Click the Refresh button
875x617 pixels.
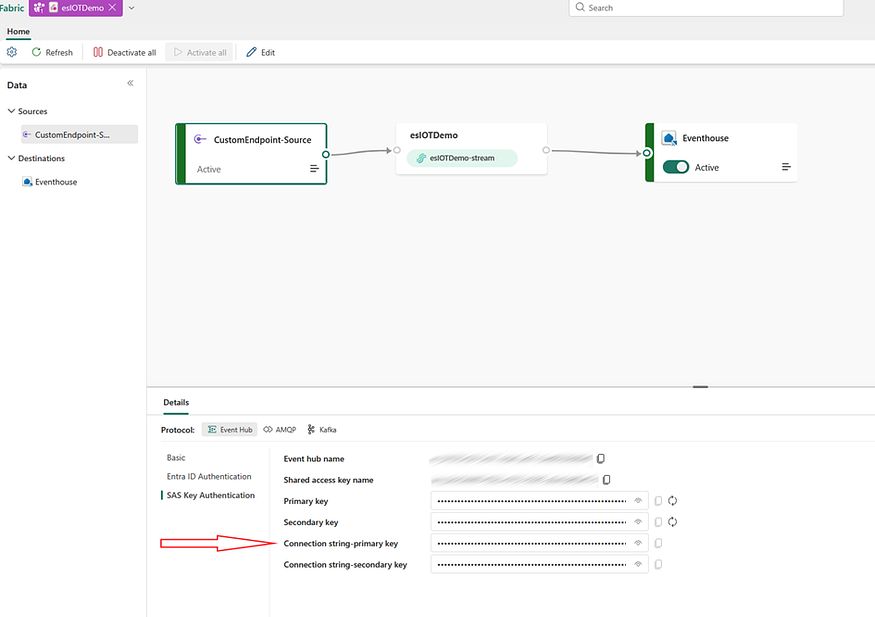tap(52, 52)
